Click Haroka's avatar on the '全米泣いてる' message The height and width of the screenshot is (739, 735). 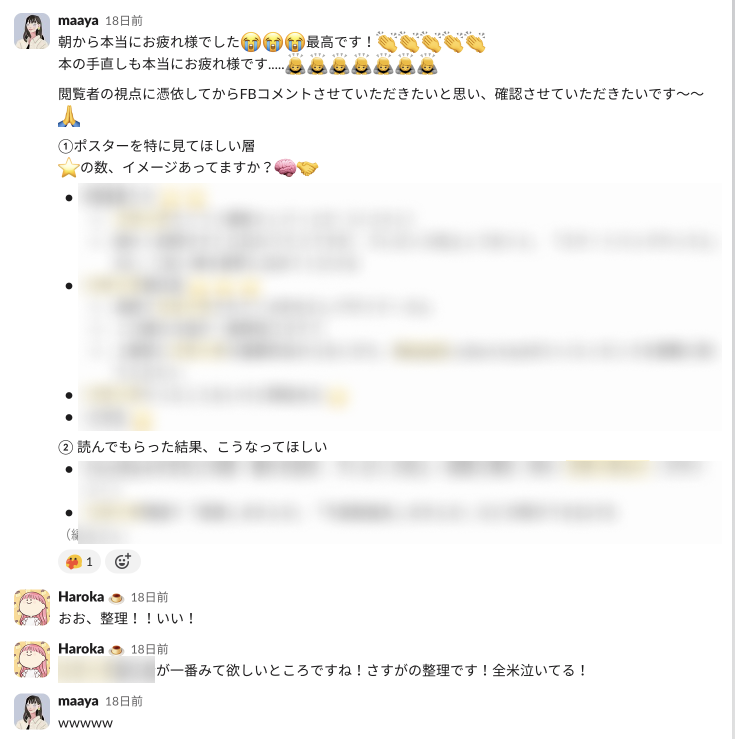click(32, 659)
